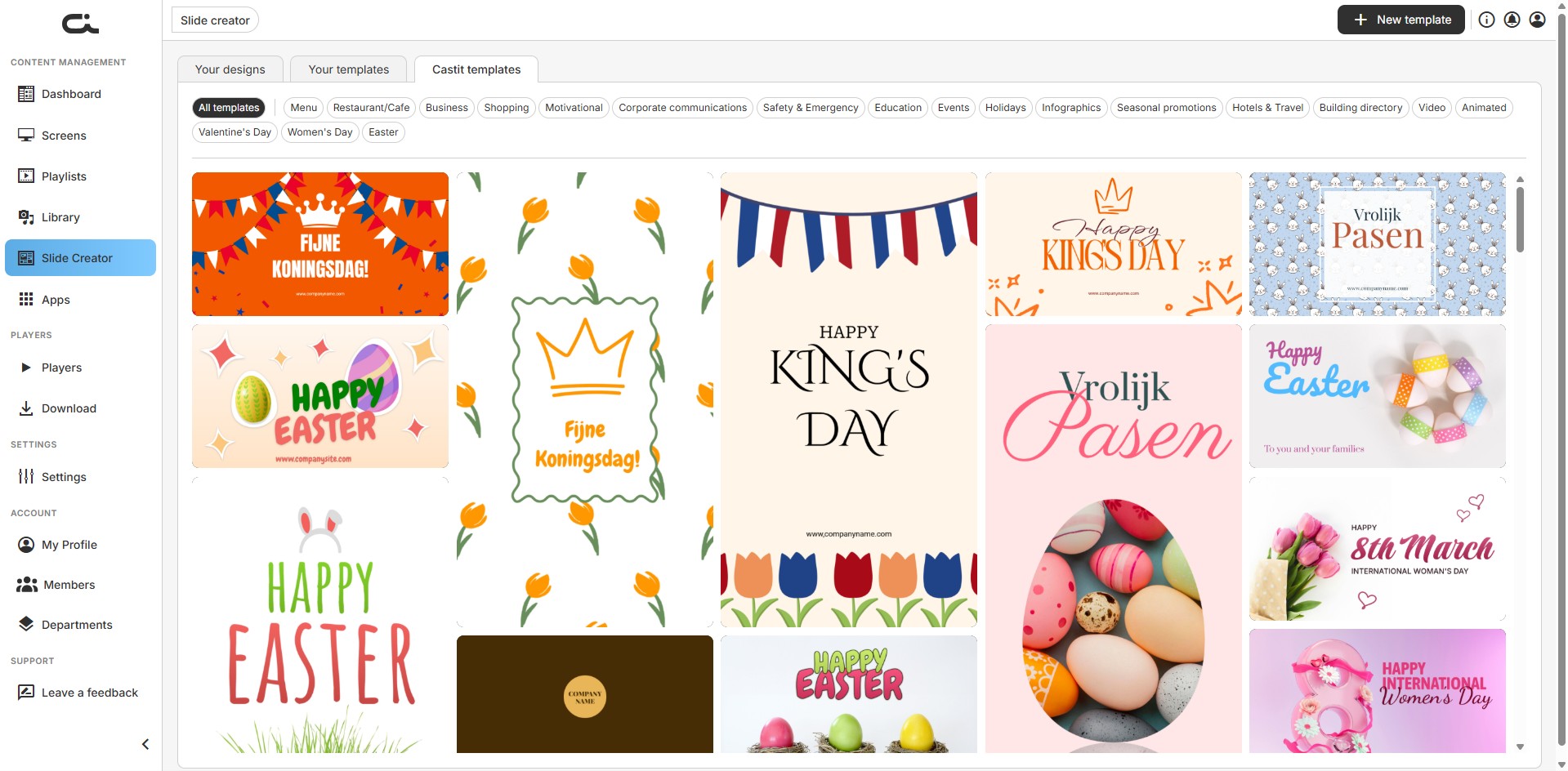The height and width of the screenshot is (771, 1568).
Task: Click the Slide creator breadcrumb button
Action: (x=215, y=20)
